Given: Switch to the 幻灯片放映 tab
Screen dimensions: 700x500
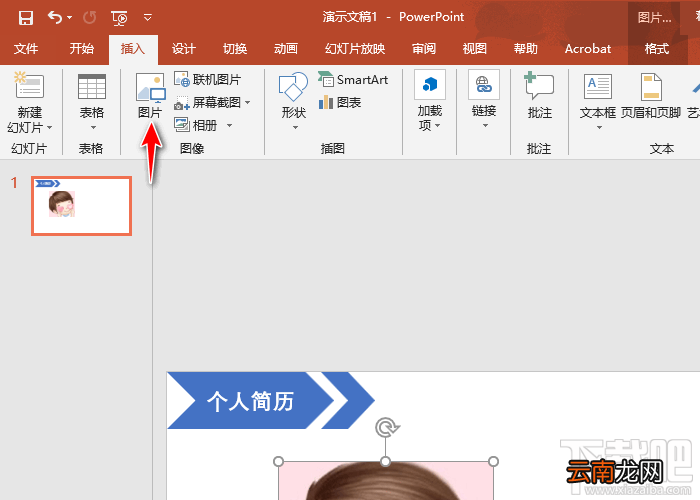Looking at the screenshot, I should pos(355,48).
